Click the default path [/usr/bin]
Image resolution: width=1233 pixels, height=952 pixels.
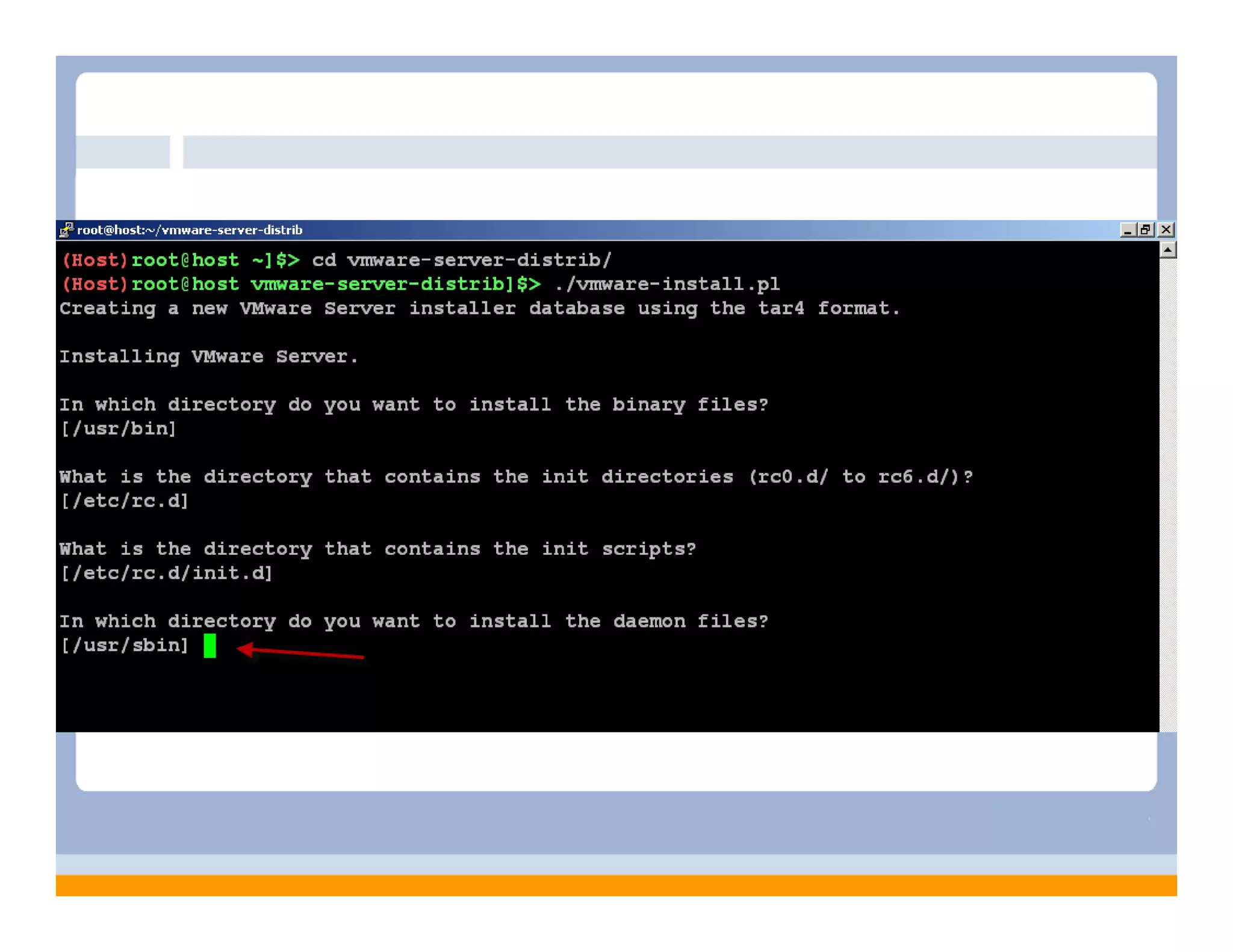coord(119,428)
